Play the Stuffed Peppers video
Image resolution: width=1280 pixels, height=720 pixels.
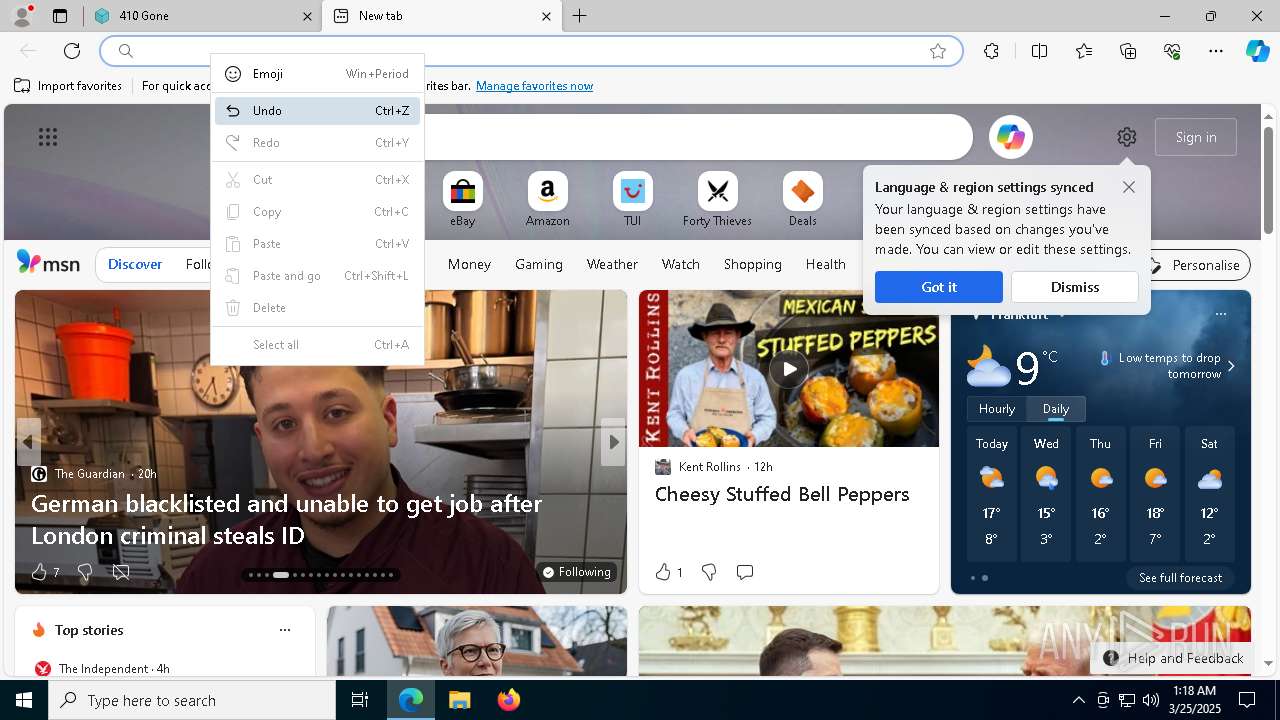click(x=789, y=369)
